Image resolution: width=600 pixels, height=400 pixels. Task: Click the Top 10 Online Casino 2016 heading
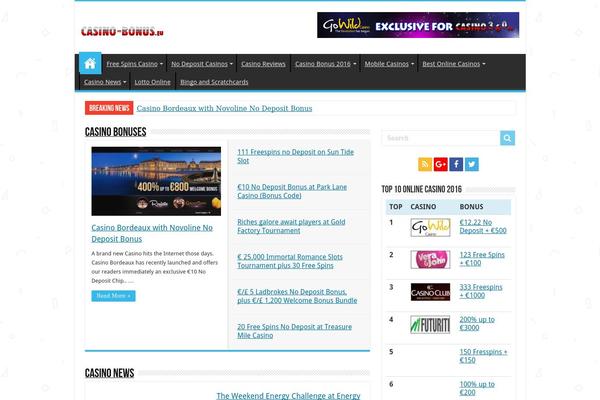tap(422, 189)
